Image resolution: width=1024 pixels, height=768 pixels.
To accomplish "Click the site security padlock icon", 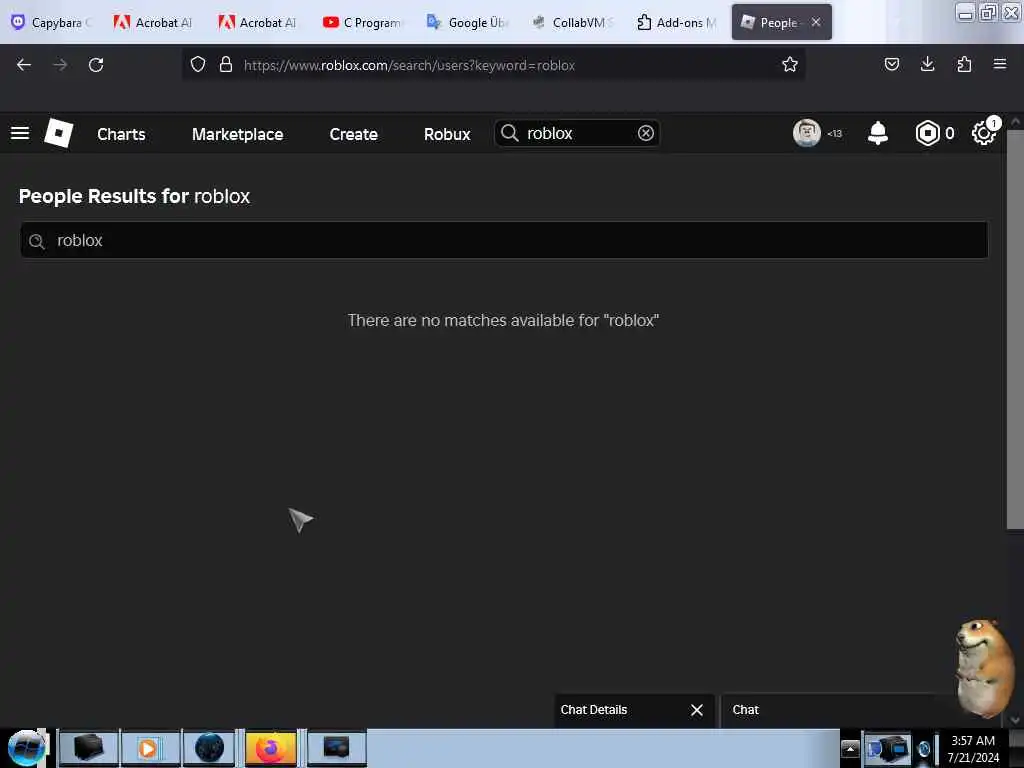I will [x=226, y=65].
